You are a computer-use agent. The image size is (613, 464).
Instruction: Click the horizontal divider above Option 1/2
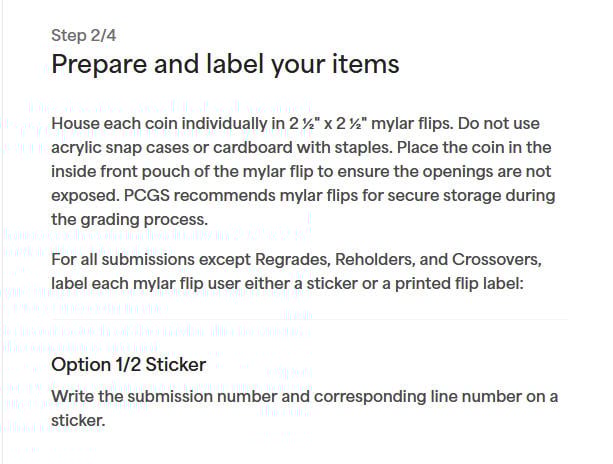tap(309, 319)
